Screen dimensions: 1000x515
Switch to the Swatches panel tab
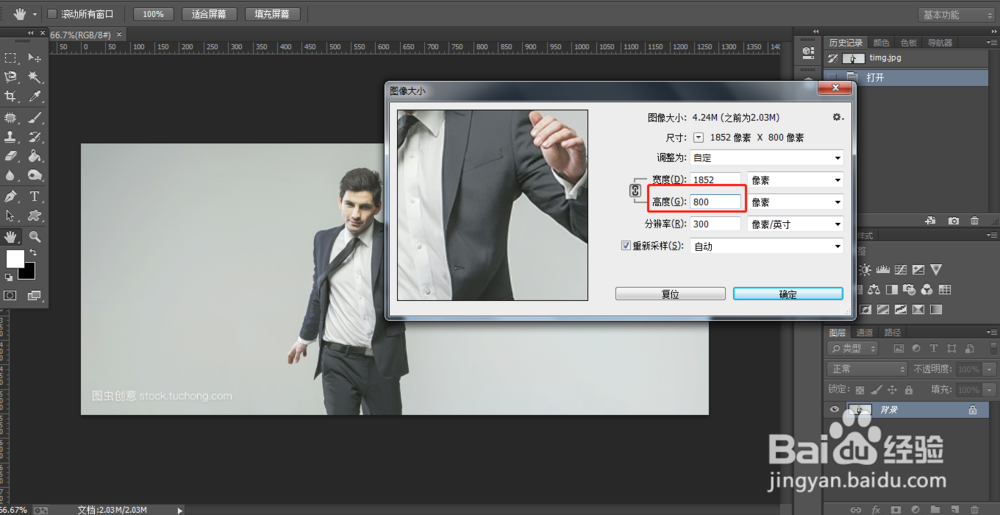point(908,43)
